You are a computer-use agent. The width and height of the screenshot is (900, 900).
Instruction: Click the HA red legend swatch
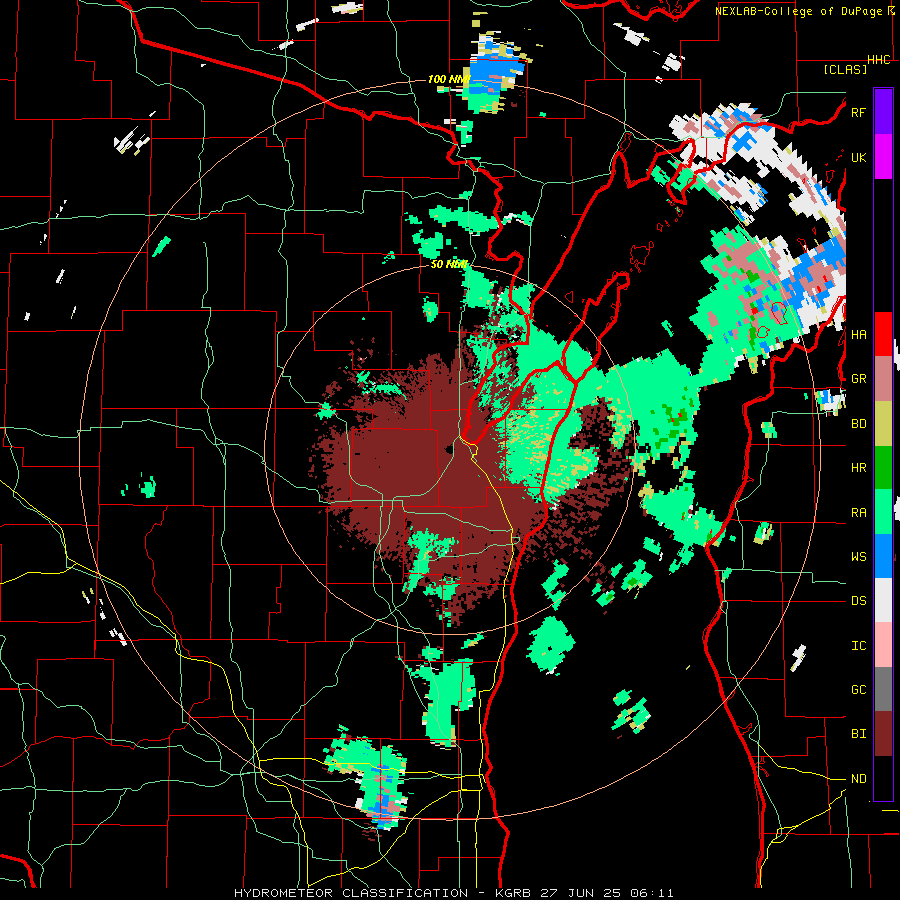coord(883,334)
